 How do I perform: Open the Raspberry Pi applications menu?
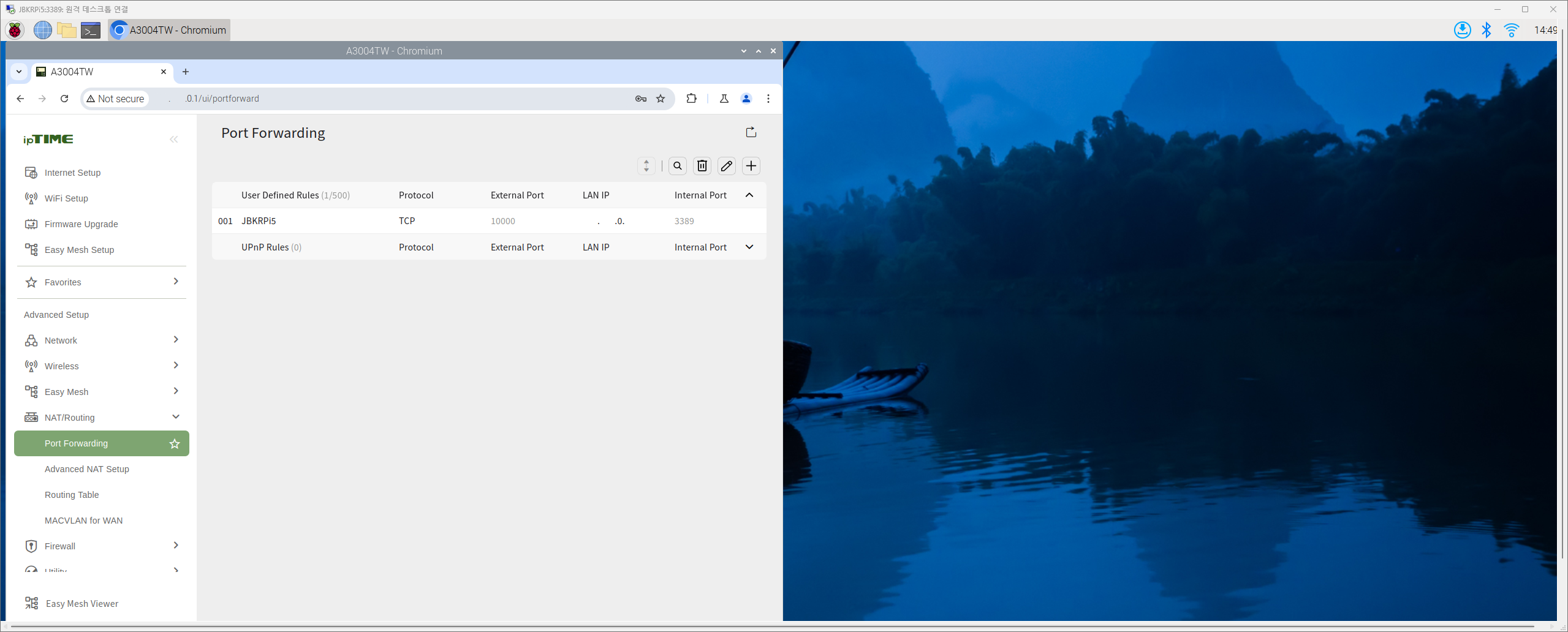coord(15,30)
